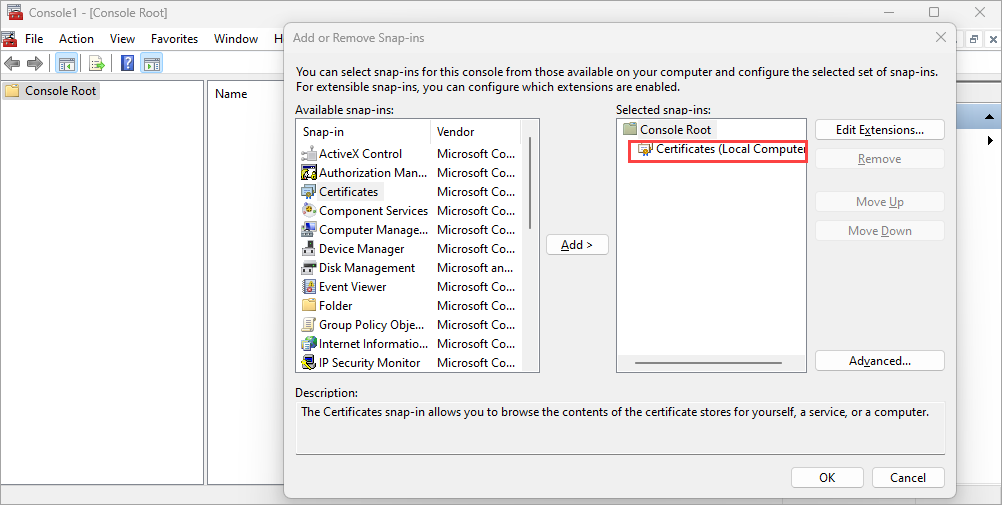Click the Available snap-ins vertical scrollbar

point(530,183)
